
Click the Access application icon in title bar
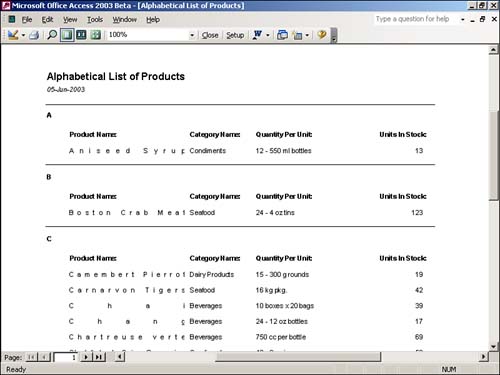coord(6,6)
